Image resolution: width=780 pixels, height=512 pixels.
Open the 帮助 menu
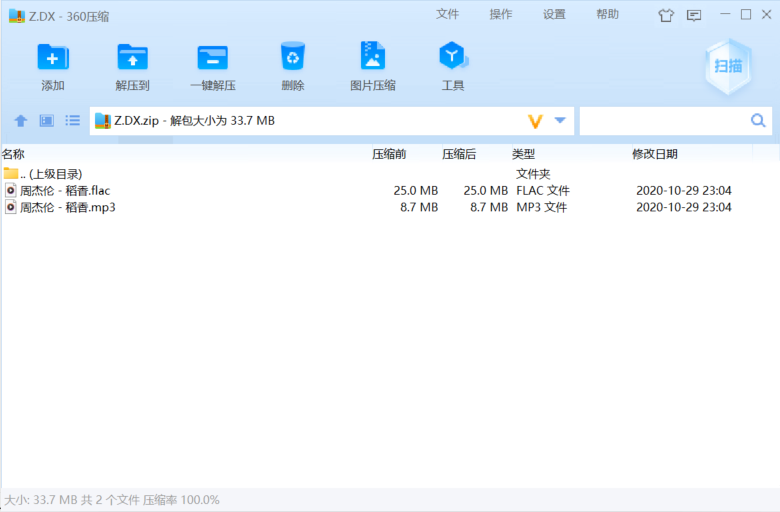tap(607, 14)
